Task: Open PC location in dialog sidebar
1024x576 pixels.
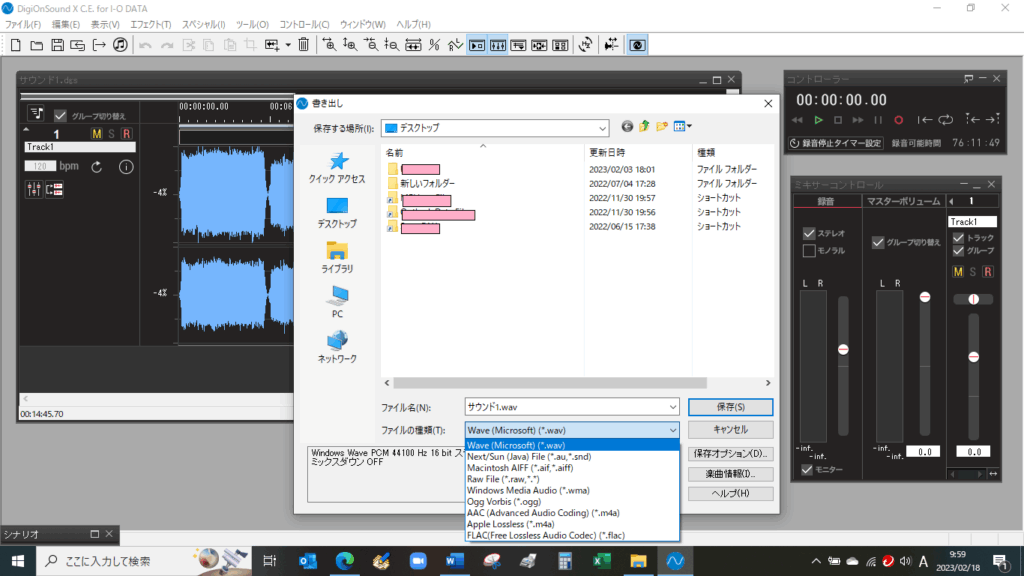Action: [x=337, y=302]
